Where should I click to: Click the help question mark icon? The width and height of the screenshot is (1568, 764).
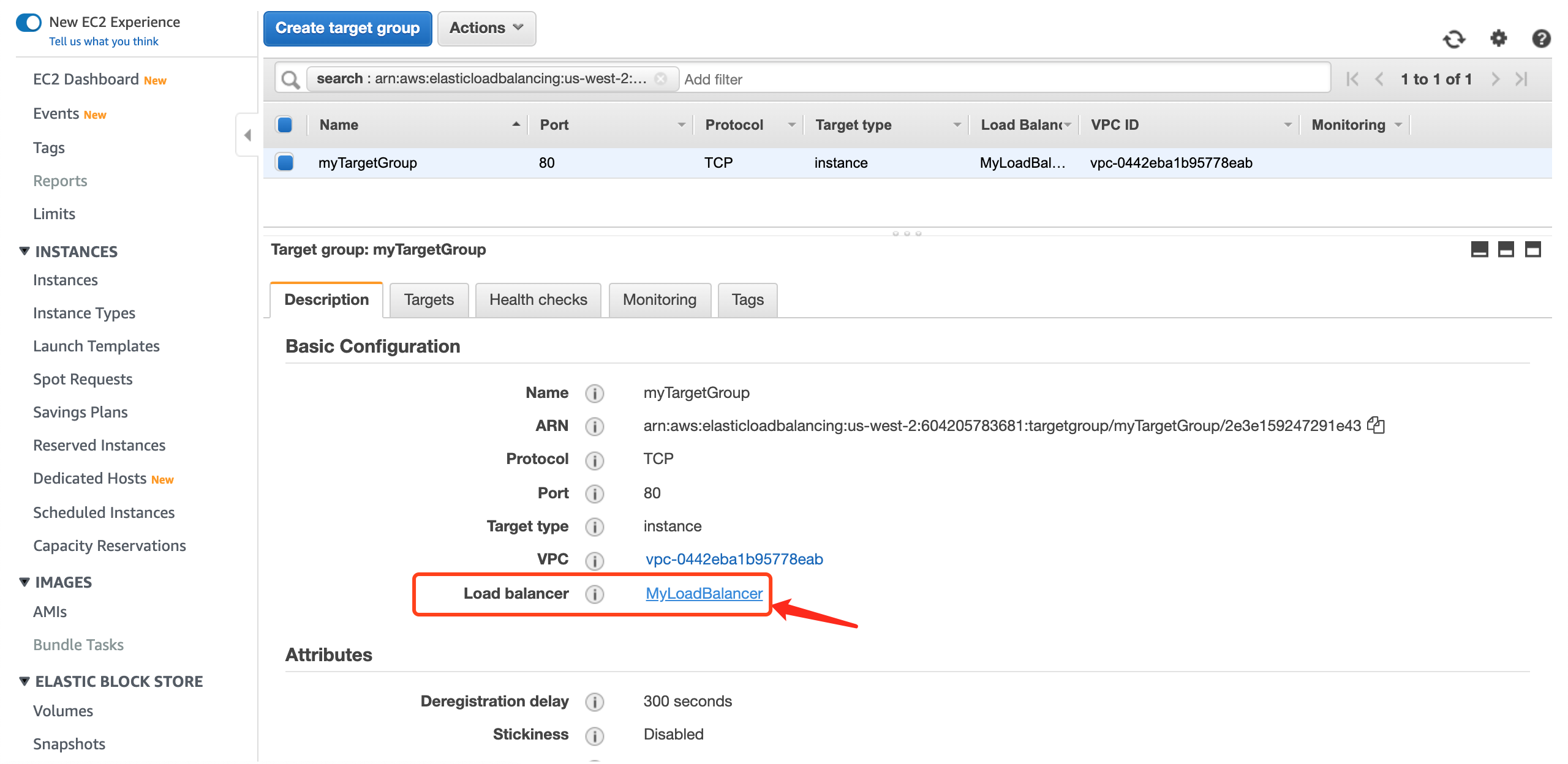pyautogui.click(x=1541, y=39)
